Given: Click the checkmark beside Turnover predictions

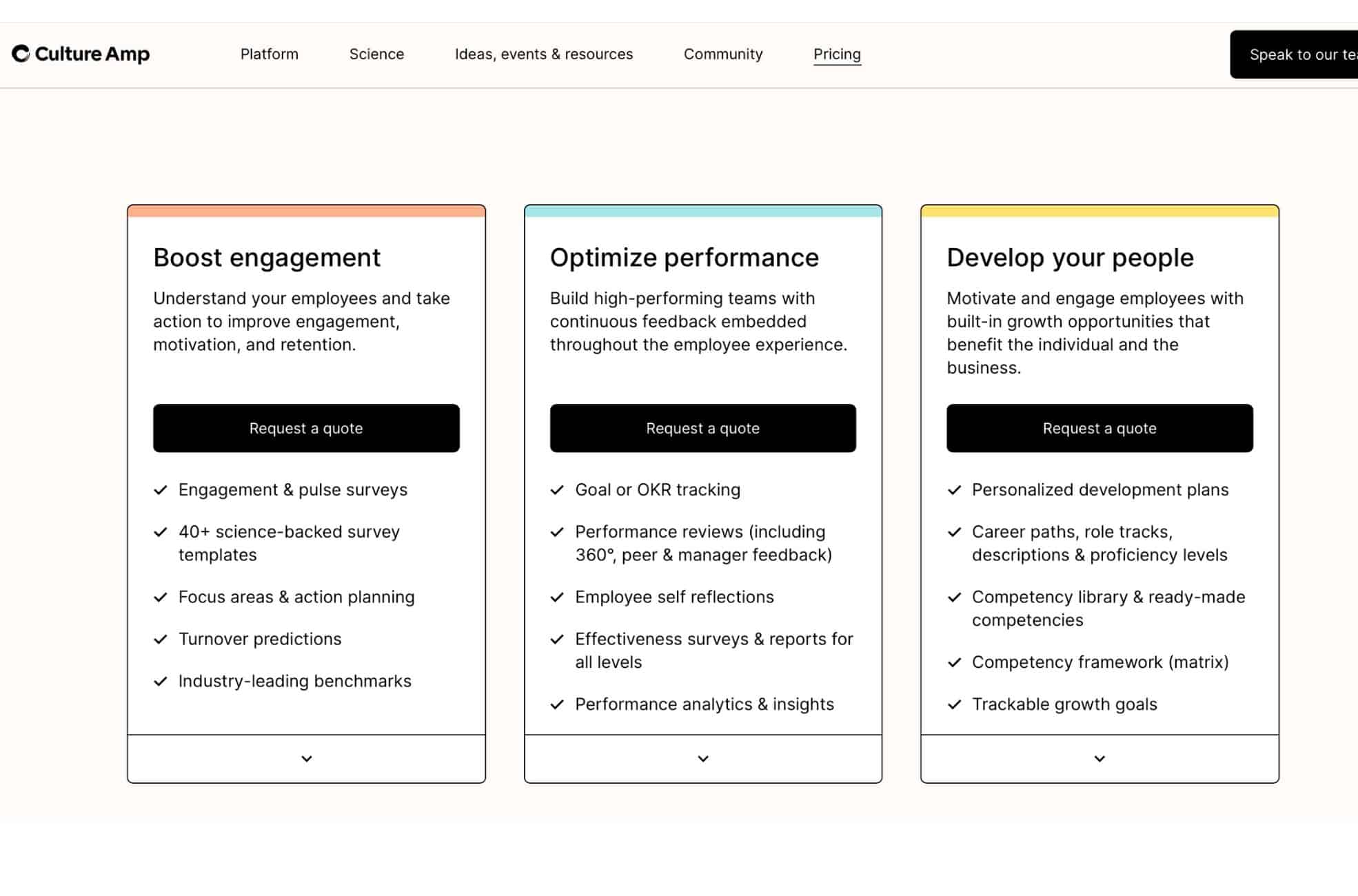Looking at the screenshot, I should coord(161,640).
